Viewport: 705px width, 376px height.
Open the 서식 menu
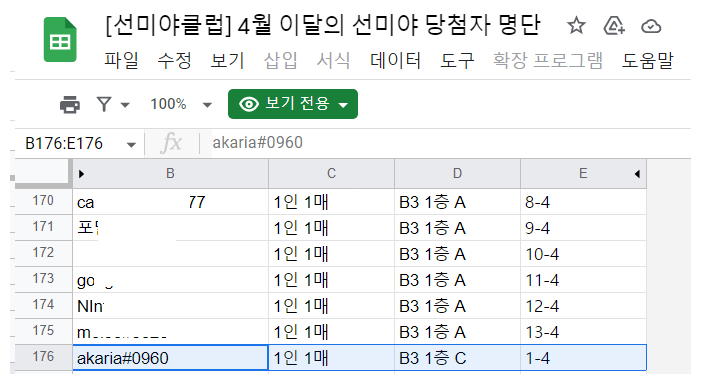point(334,60)
